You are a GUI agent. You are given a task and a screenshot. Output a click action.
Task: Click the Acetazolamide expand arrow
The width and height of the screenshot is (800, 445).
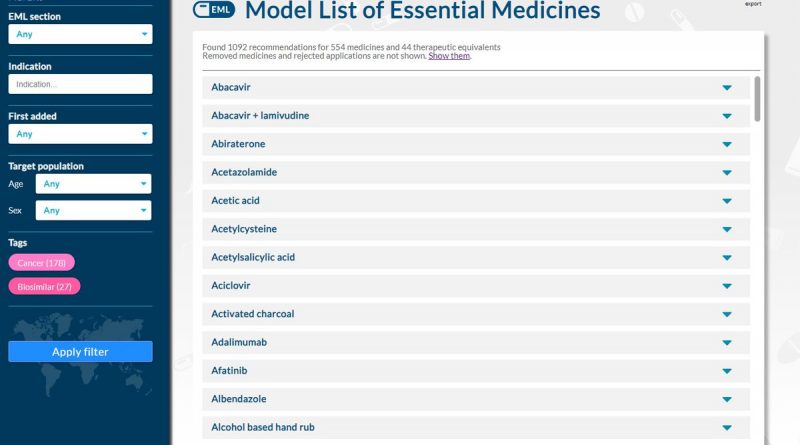(727, 173)
